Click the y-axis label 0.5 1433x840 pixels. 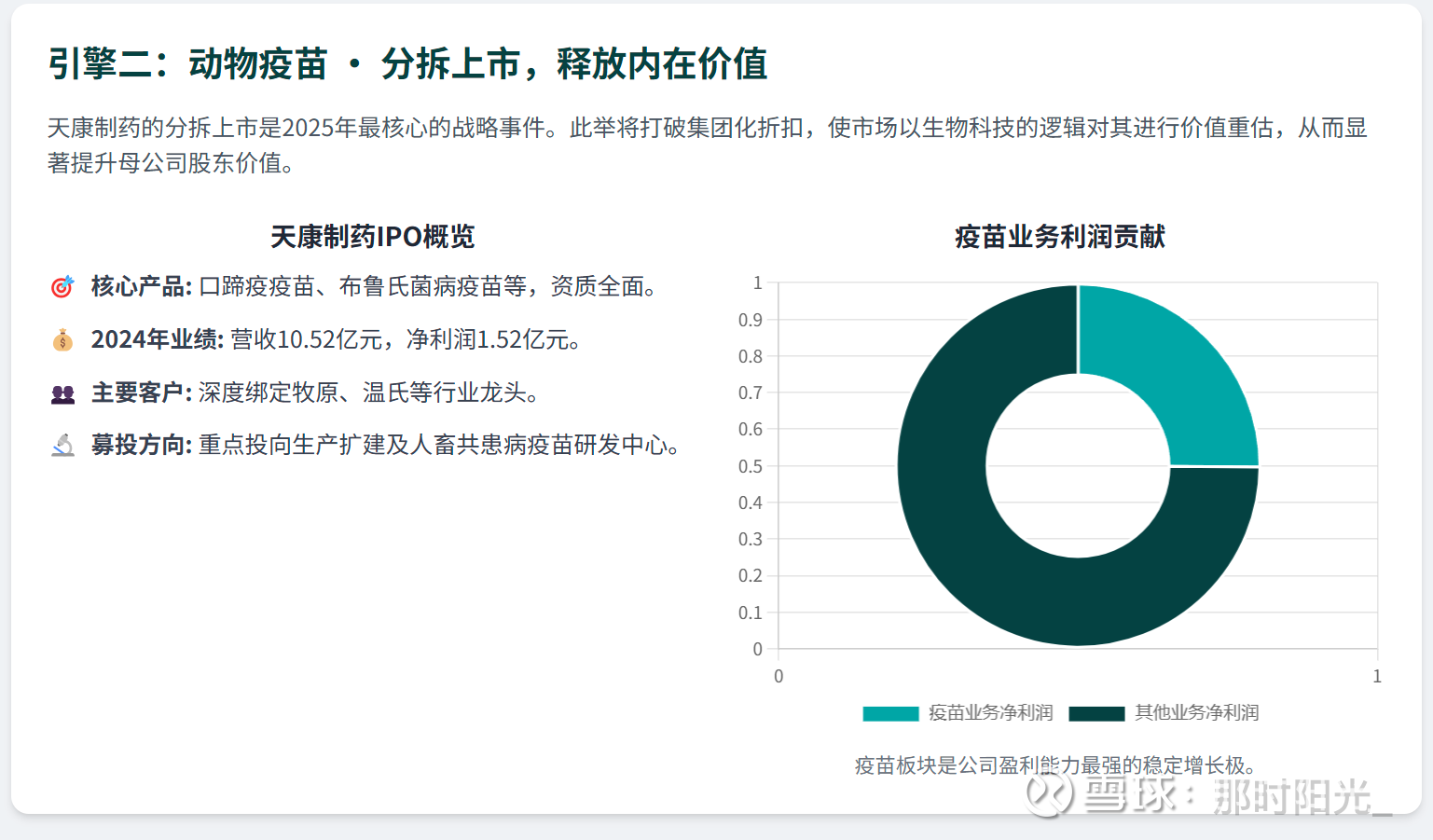click(751, 466)
